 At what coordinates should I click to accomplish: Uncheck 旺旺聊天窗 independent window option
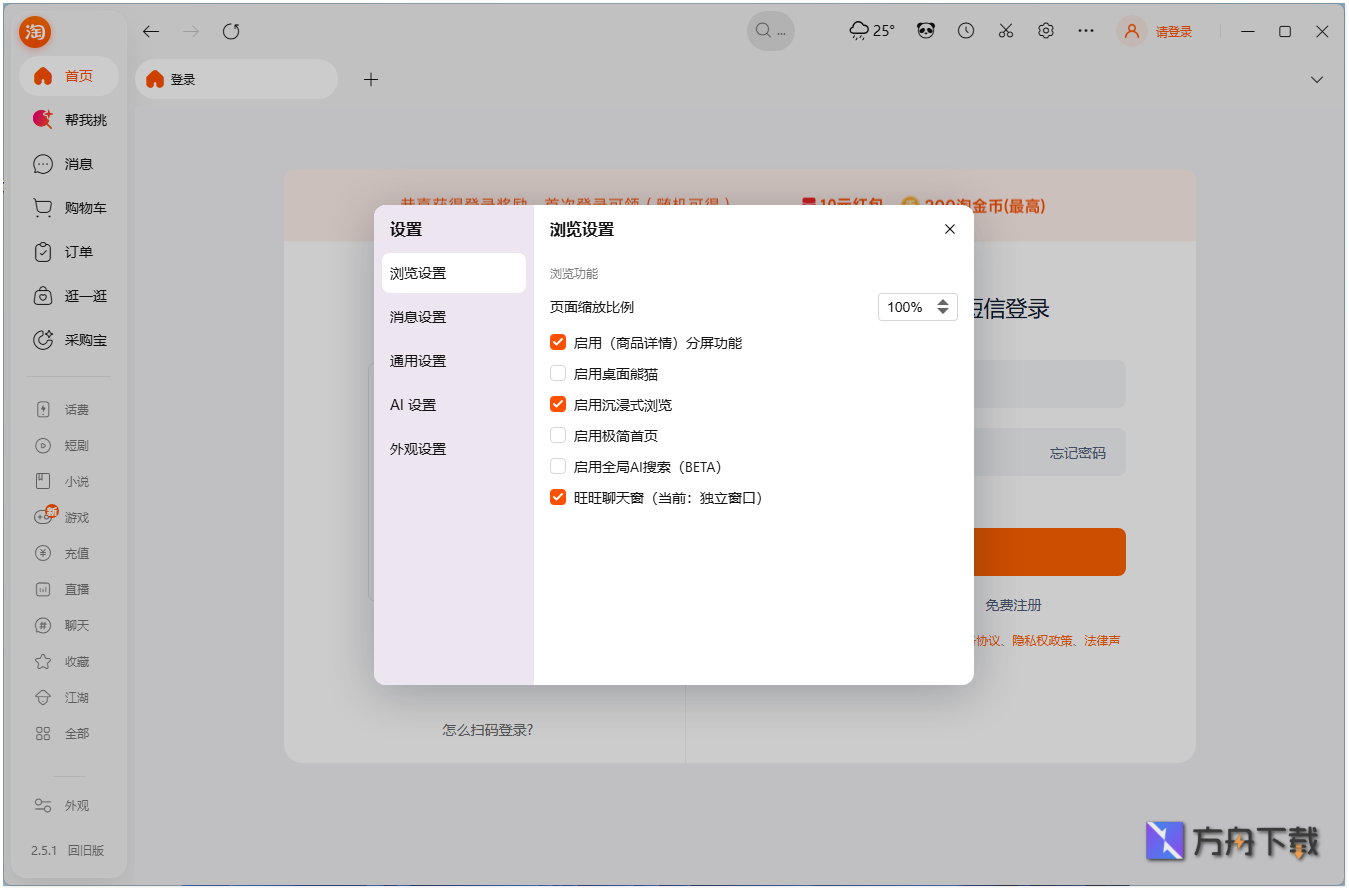(558, 498)
